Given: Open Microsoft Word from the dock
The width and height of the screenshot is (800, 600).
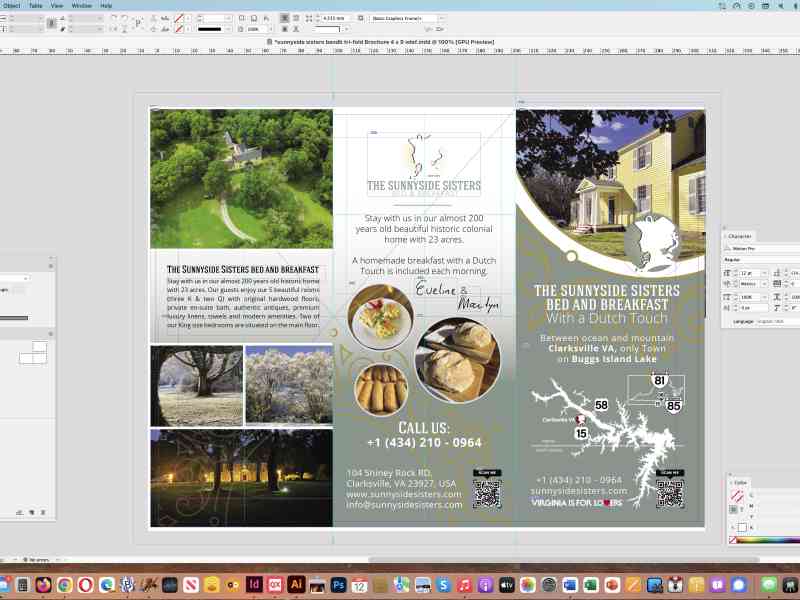Looking at the screenshot, I should click(x=570, y=584).
